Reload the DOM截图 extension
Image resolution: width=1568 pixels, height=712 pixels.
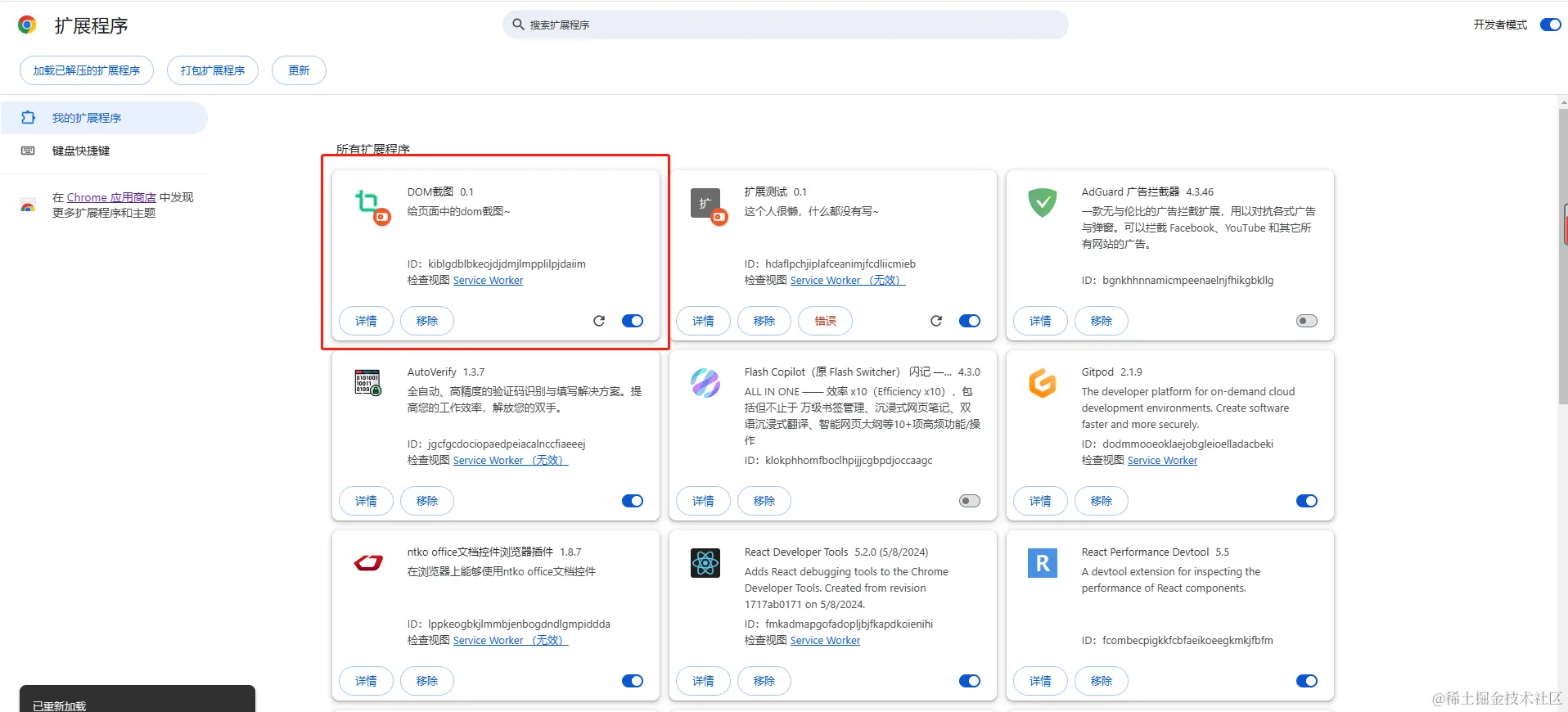pyautogui.click(x=599, y=321)
